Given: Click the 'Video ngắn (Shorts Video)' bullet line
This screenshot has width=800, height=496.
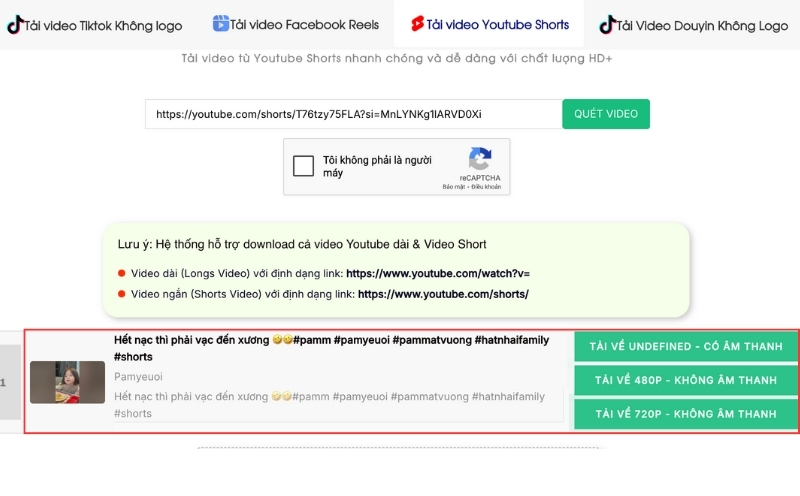Looking at the screenshot, I should [330, 294].
